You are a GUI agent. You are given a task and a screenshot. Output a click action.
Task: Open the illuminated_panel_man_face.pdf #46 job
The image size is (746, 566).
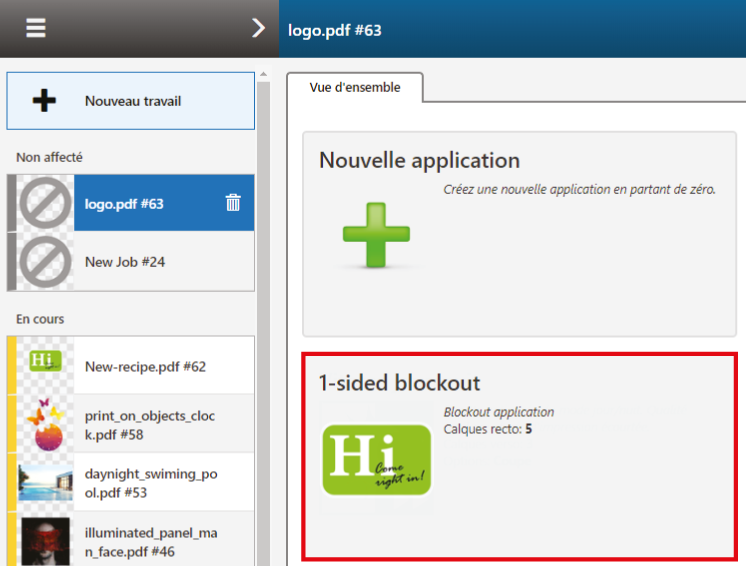coord(131,540)
